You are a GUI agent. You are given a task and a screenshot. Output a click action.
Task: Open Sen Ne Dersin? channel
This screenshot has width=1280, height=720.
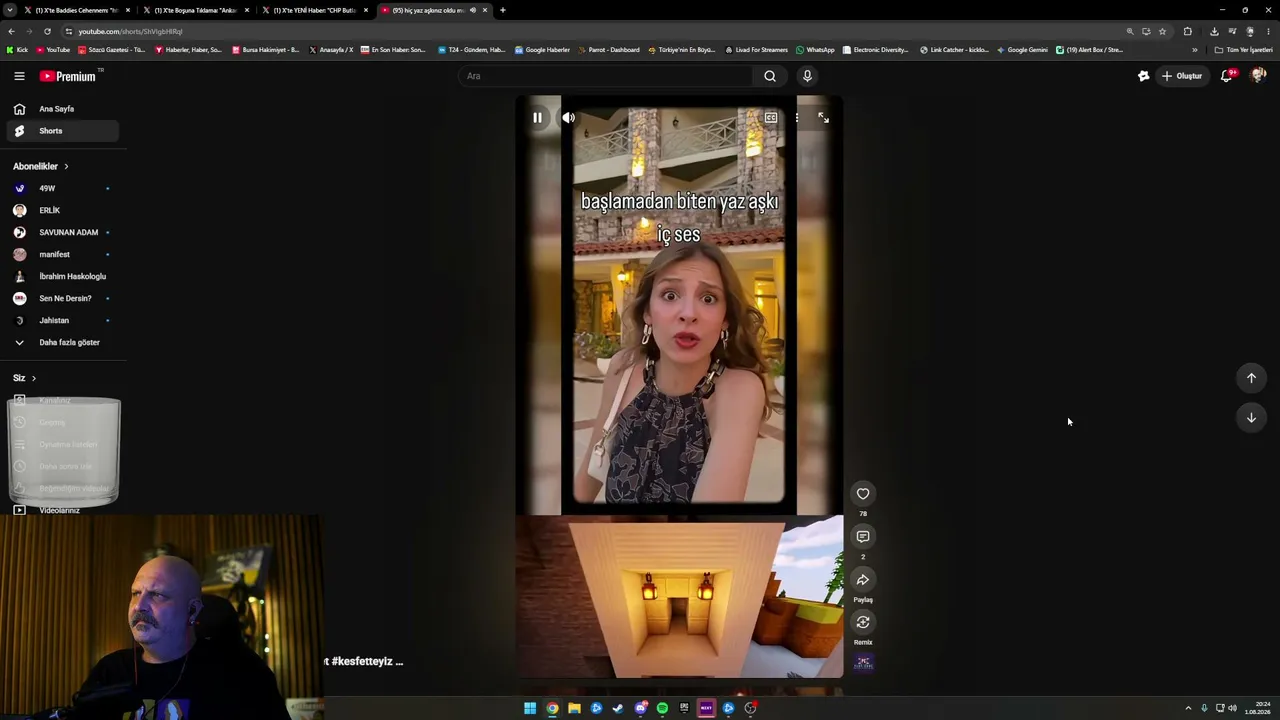pos(63,298)
